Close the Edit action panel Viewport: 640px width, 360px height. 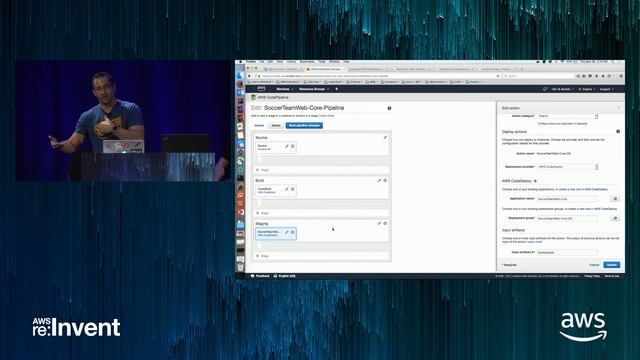(618, 108)
